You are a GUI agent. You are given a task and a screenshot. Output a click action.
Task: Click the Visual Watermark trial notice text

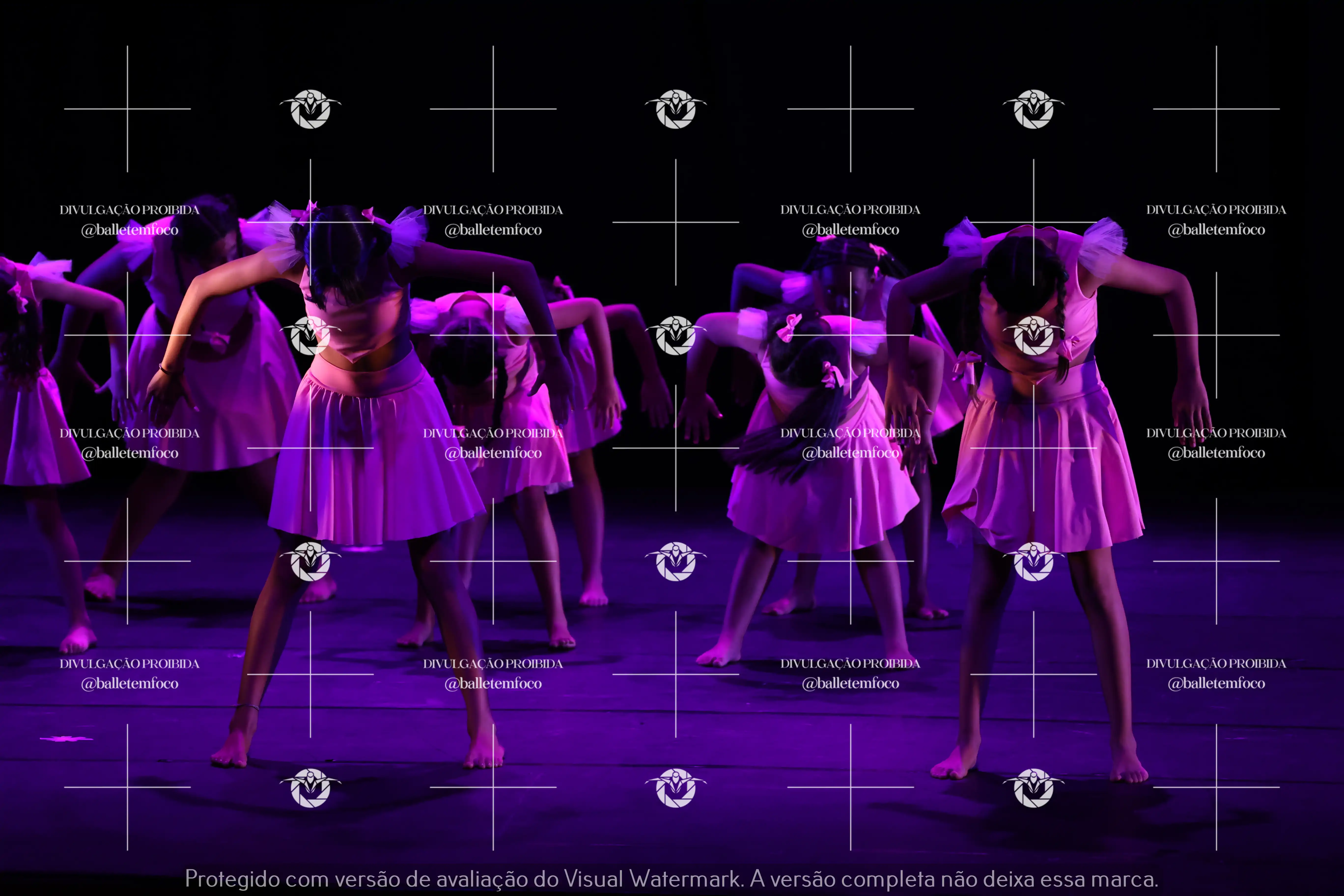click(x=672, y=878)
